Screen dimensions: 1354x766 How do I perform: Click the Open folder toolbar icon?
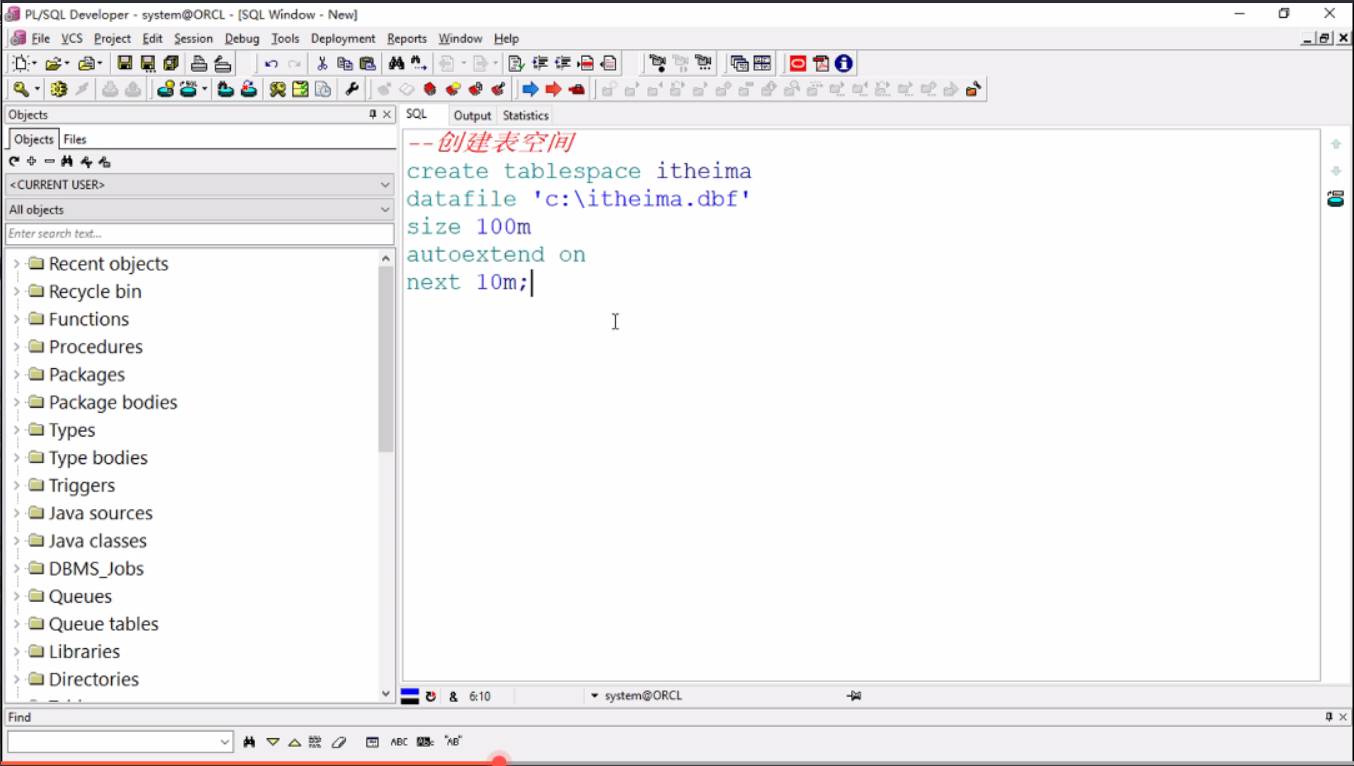point(52,63)
